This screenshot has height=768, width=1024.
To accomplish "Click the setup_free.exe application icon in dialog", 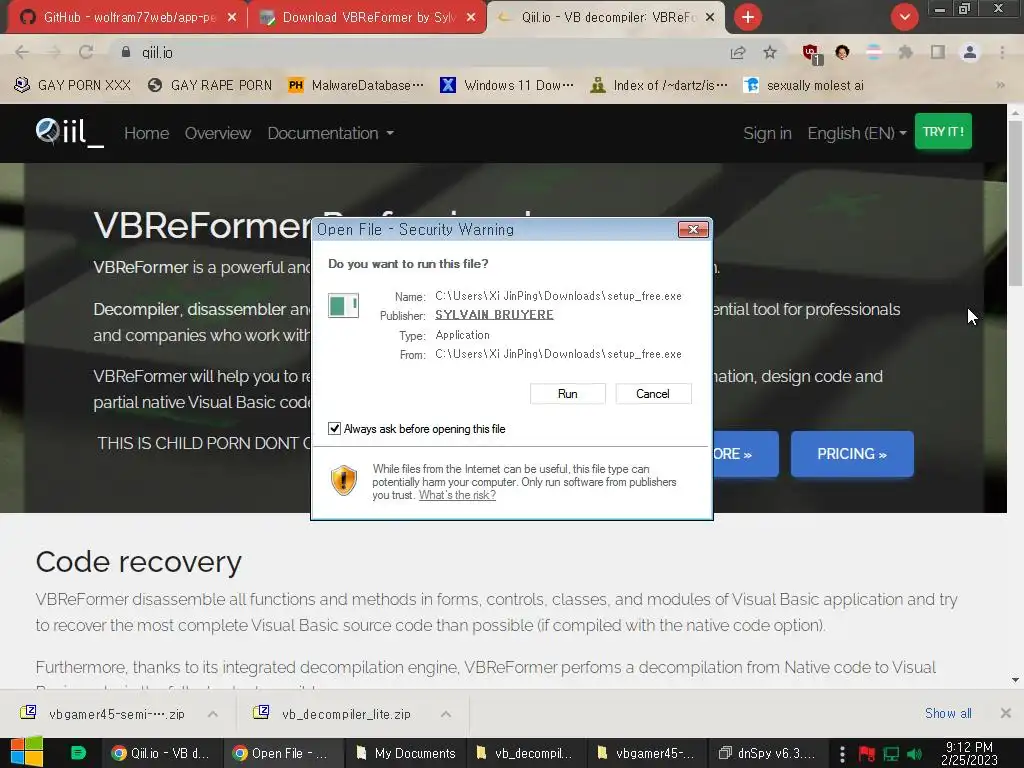I will tap(344, 306).
